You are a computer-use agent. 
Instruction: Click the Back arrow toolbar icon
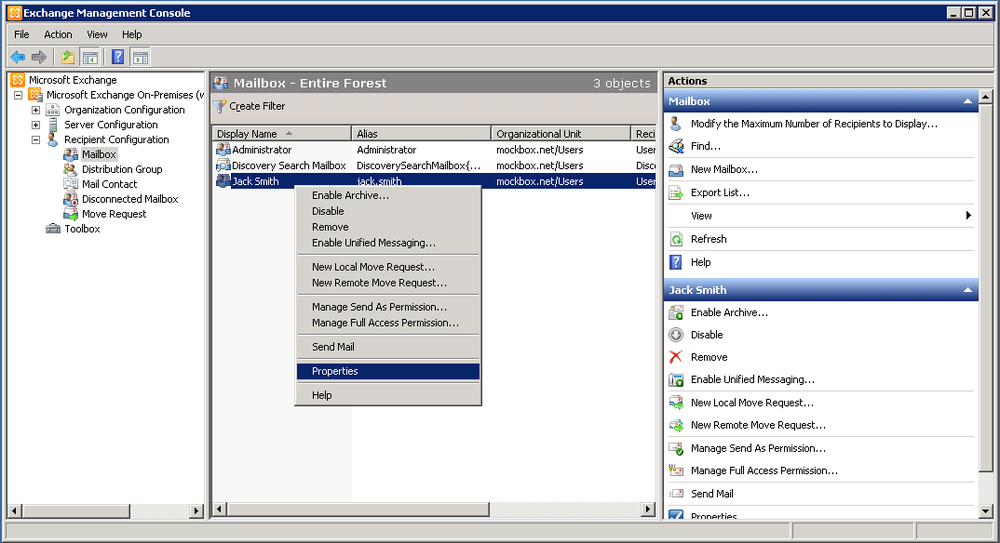18,57
